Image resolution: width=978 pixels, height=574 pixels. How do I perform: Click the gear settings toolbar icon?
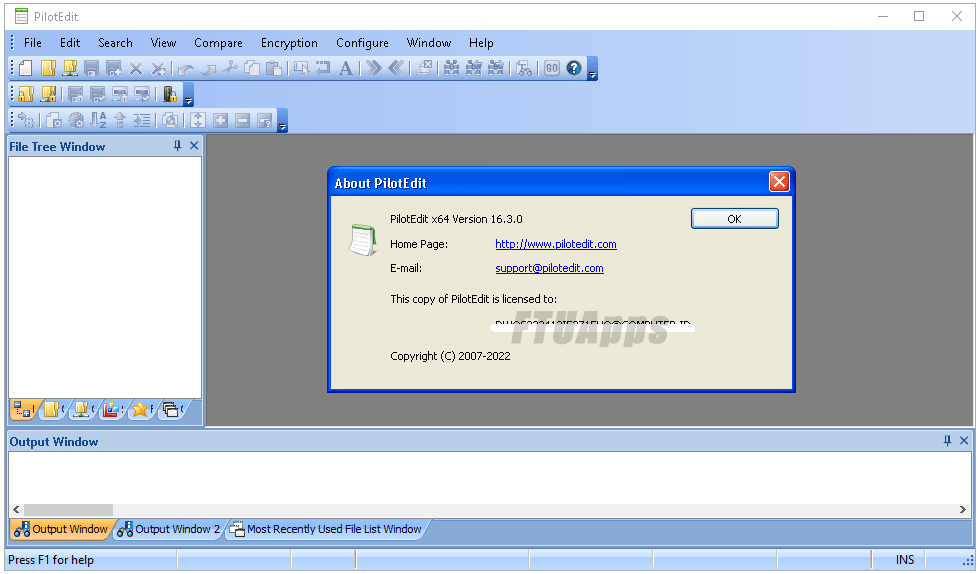click(76, 120)
